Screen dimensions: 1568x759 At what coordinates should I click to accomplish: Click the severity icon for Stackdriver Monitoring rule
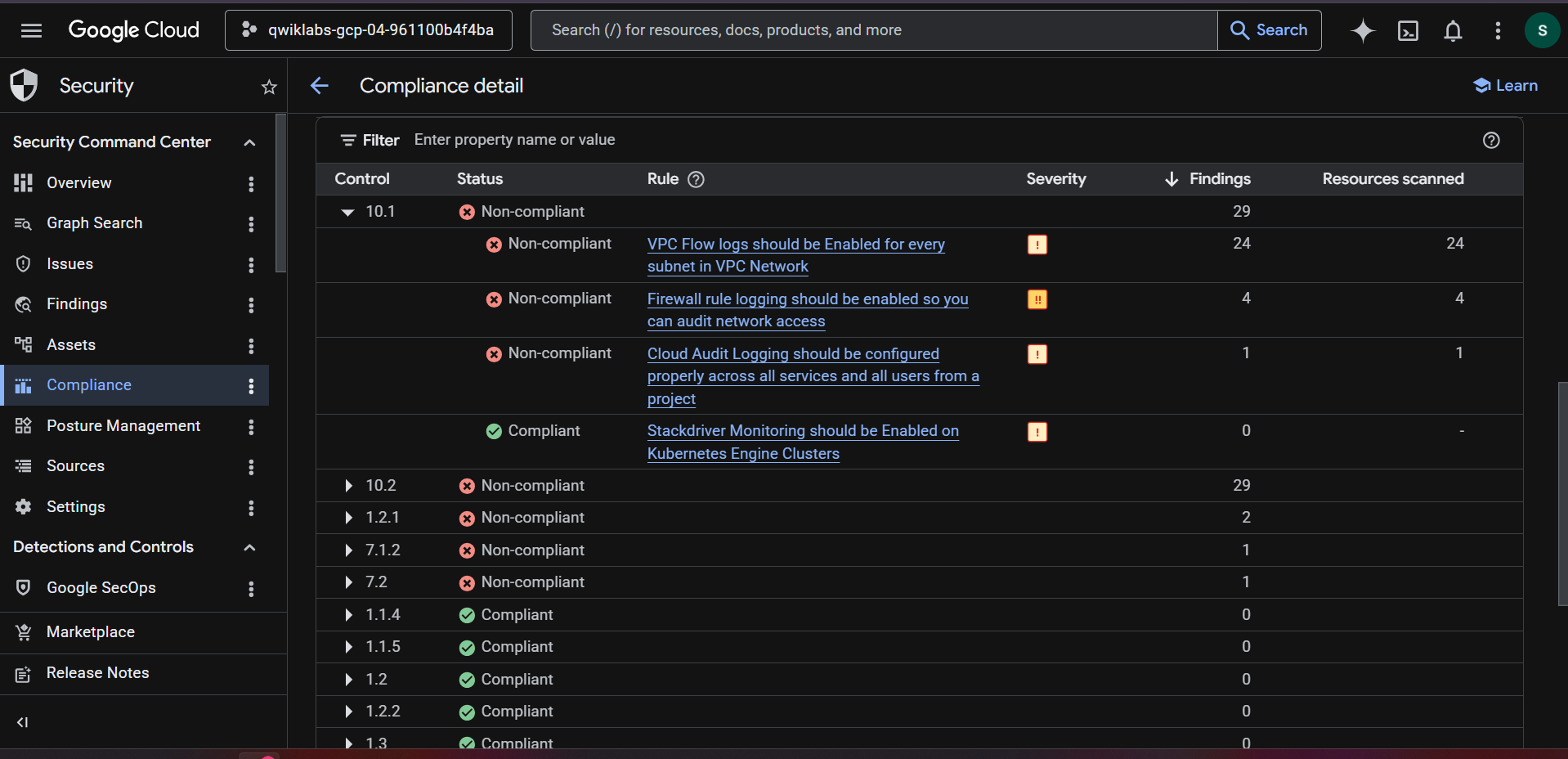1037,432
